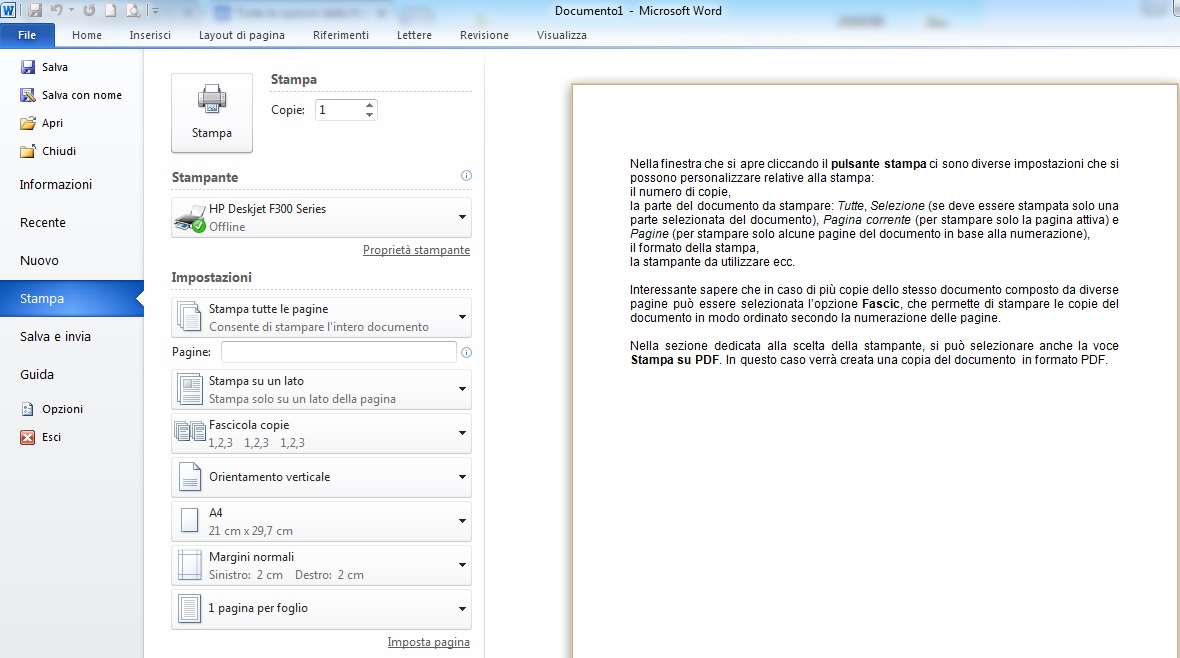The image size is (1180, 658).
Task: Open the File tab
Action: pos(27,35)
